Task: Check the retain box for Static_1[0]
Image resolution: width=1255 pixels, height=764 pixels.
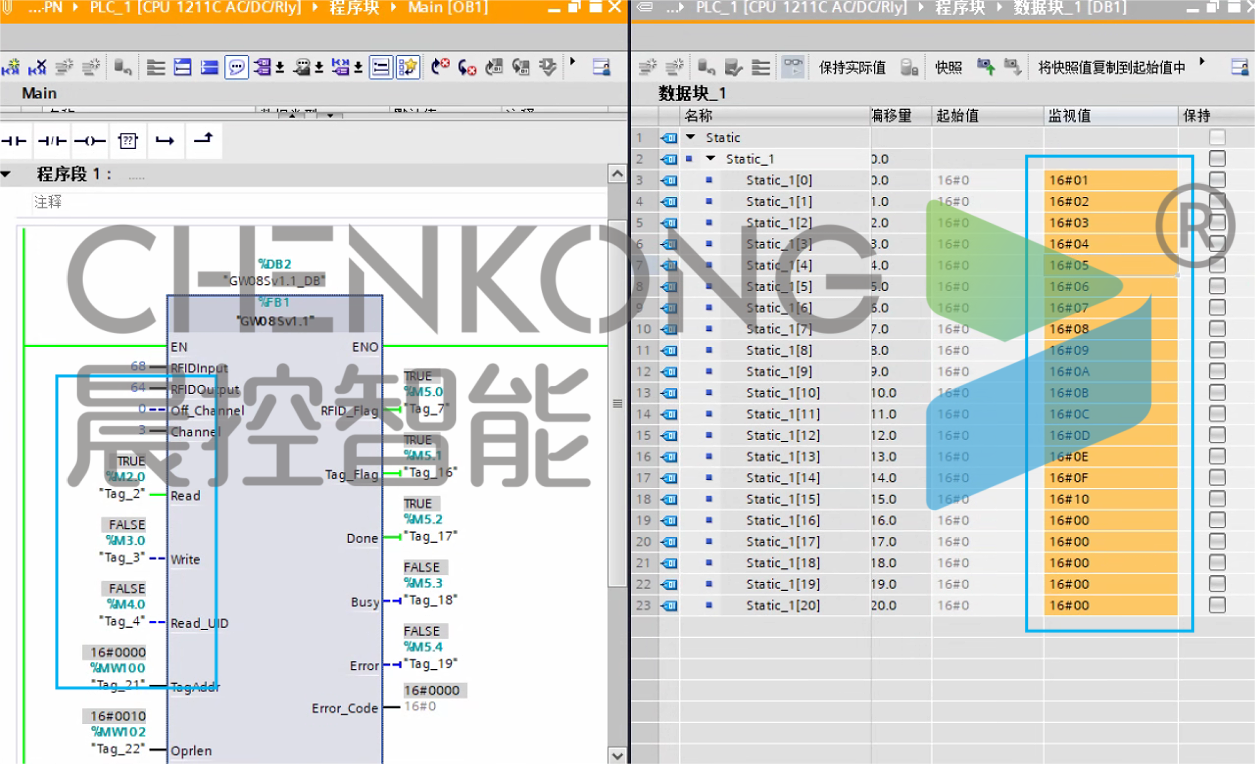Action: click(x=1216, y=180)
